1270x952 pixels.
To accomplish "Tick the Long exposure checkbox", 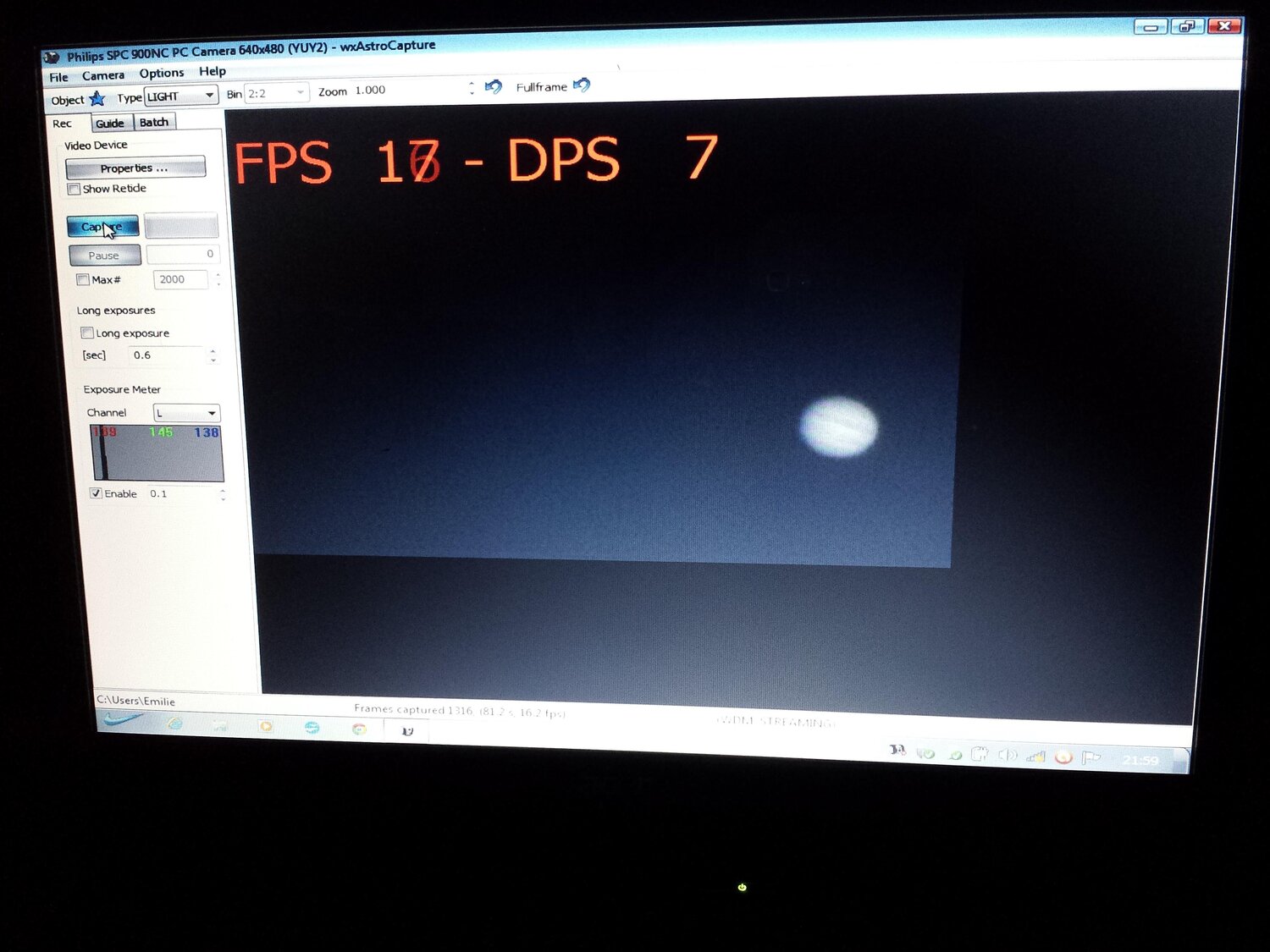I will [x=87, y=333].
